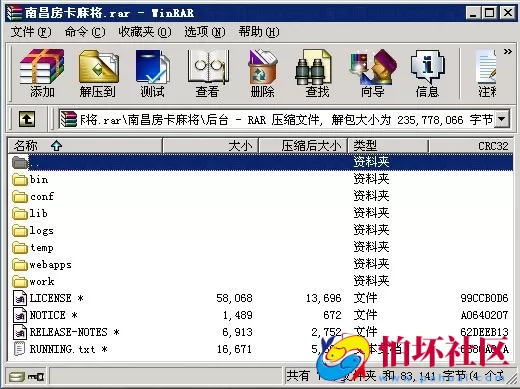Click RELEASE-NOTES size value 6,913
Screen dimensions: 520x389
click(238, 332)
